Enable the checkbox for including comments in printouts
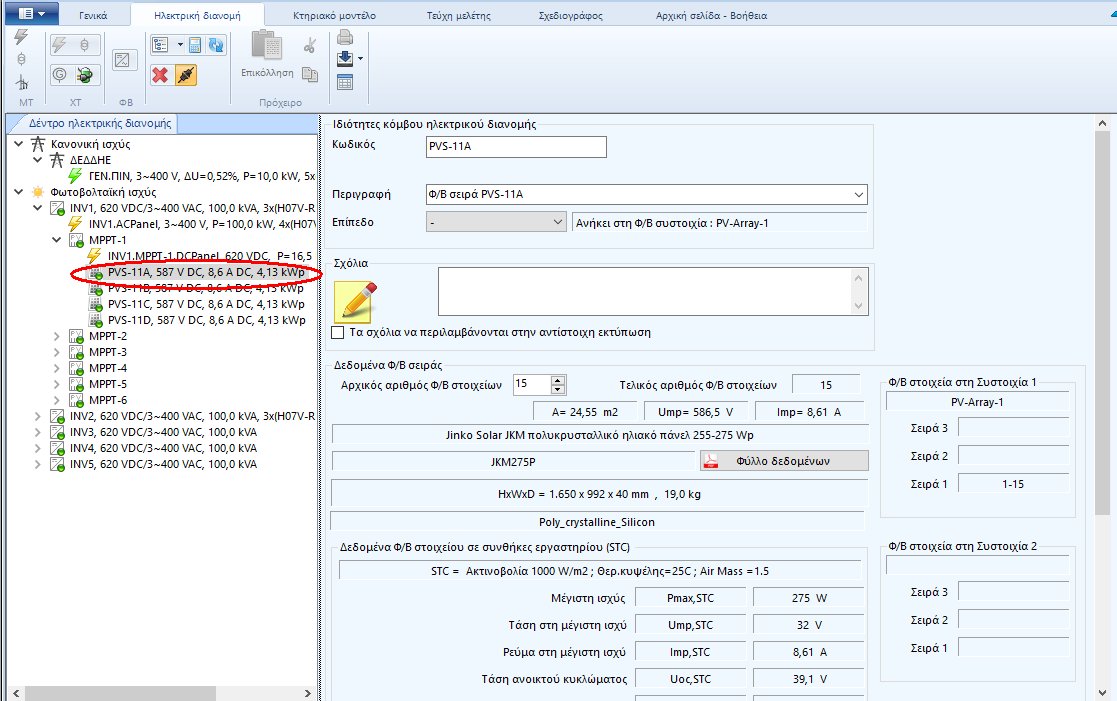This screenshot has height=701, width=1117. [340, 334]
